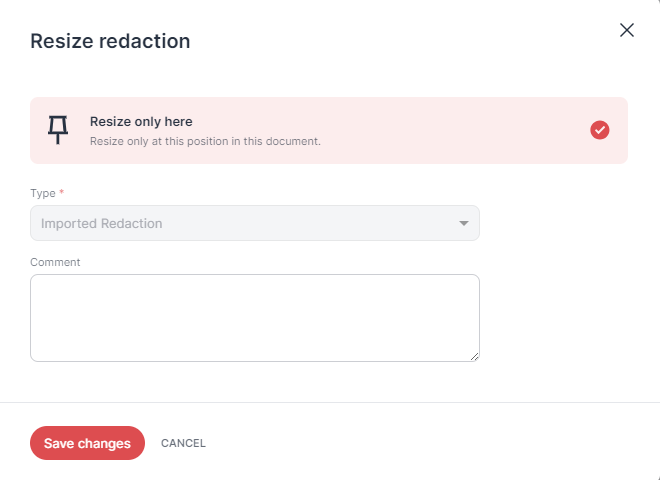Click the Resize only here heading
Image resolution: width=660 pixels, height=480 pixels.
[x=141, y=122]
